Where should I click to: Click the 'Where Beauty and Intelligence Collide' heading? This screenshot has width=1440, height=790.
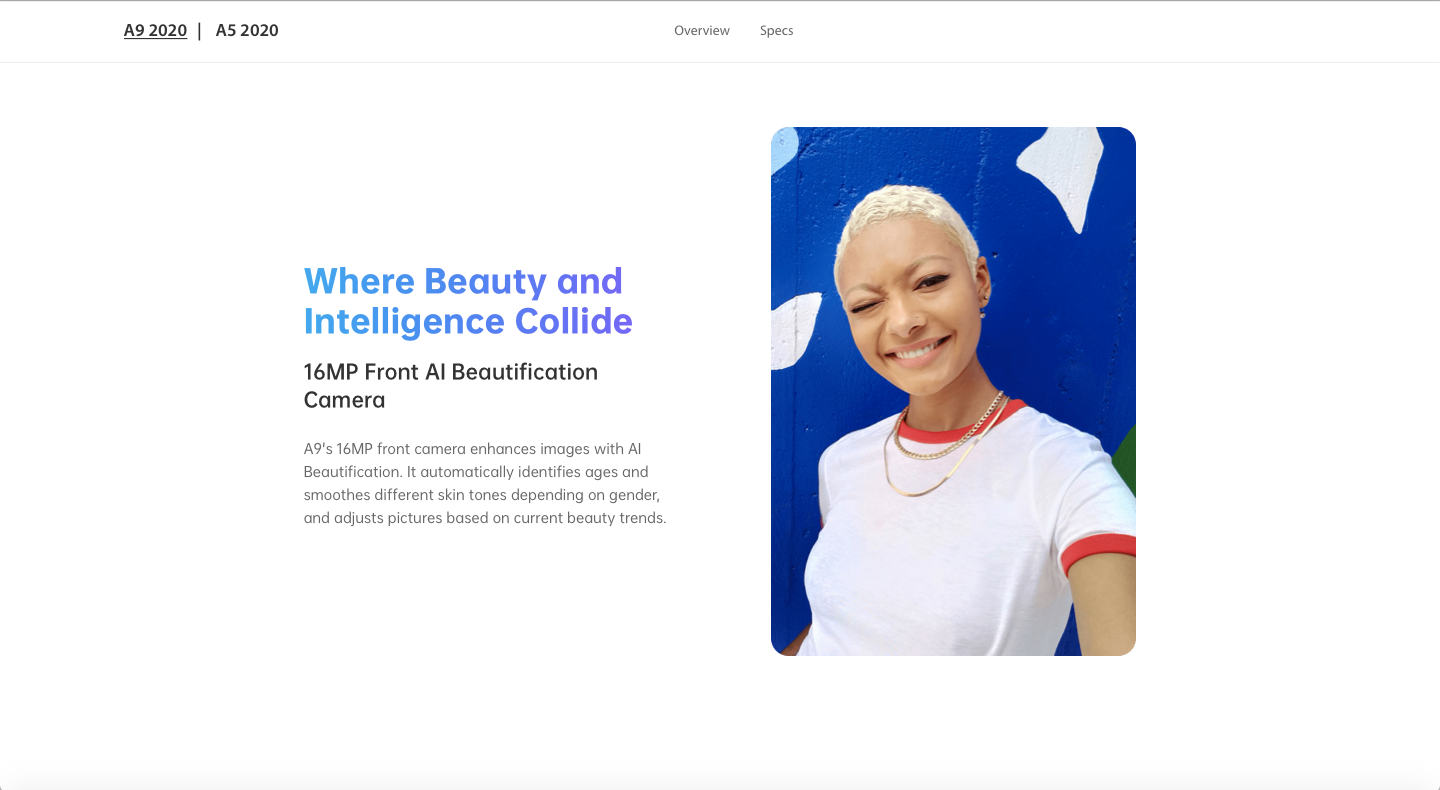point(468,301)
